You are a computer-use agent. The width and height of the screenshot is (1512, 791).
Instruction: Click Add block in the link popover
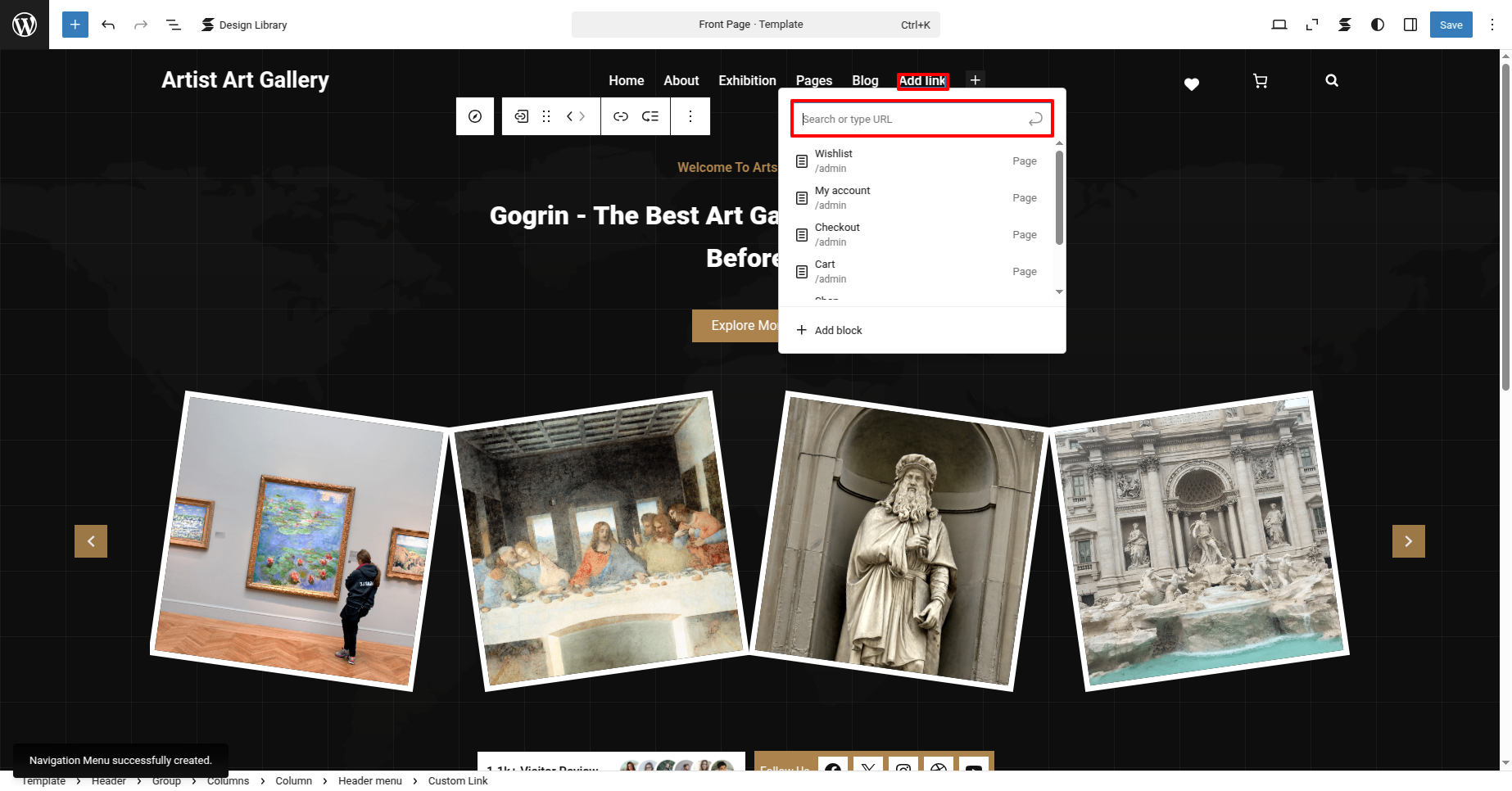click(830, 330)
